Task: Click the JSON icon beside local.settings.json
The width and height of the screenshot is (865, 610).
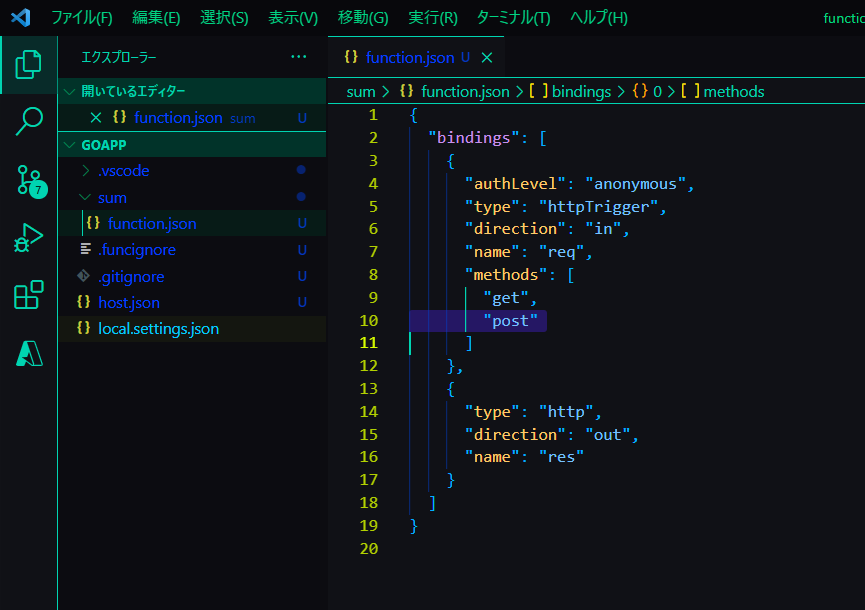Action: pyautogui.click(x=83, y=328)
